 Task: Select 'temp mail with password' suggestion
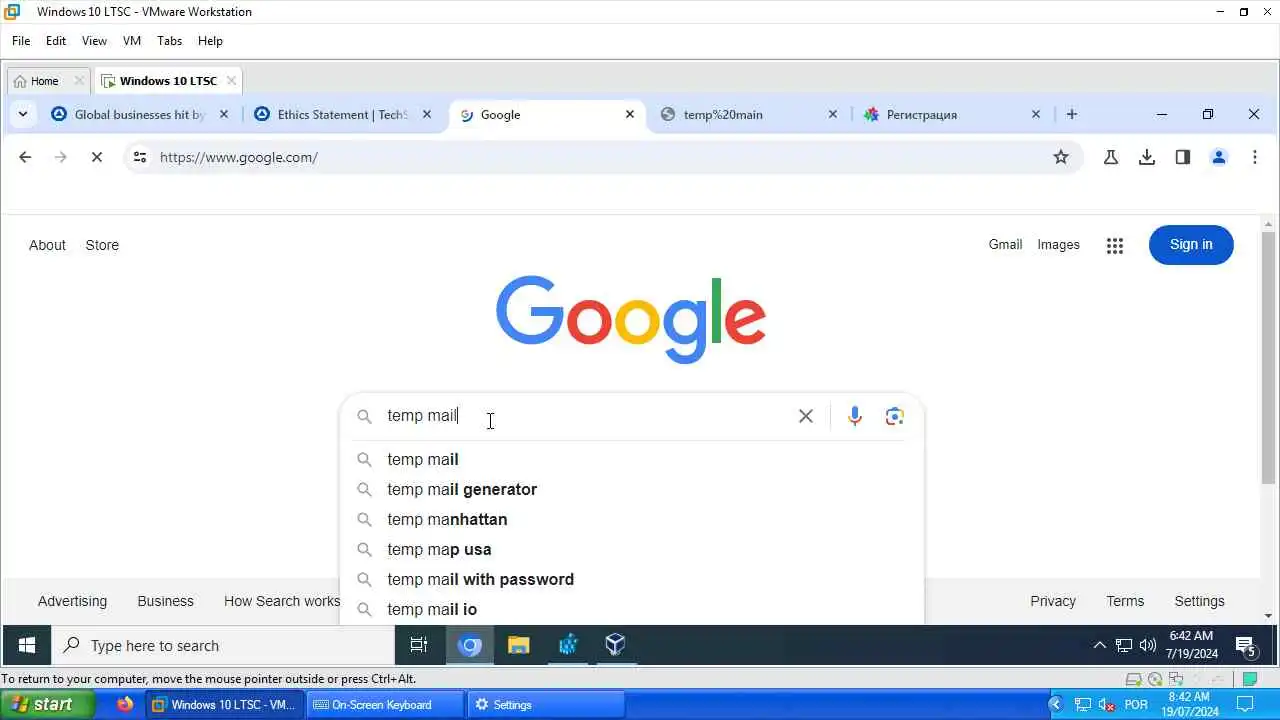(x=632, y=579)
